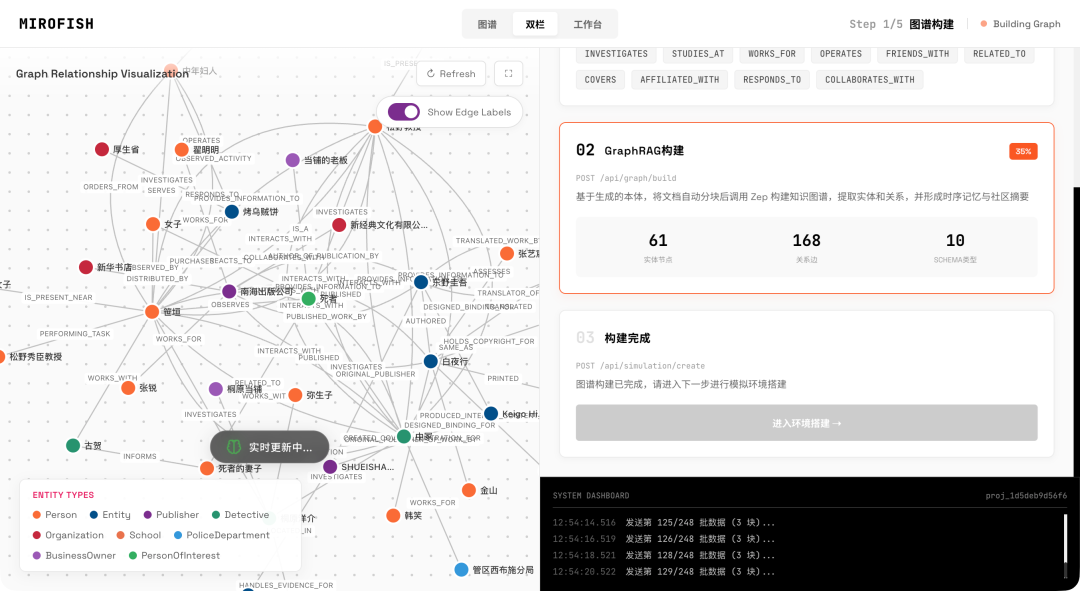Select the 张艺 graph node

(507, 253)
